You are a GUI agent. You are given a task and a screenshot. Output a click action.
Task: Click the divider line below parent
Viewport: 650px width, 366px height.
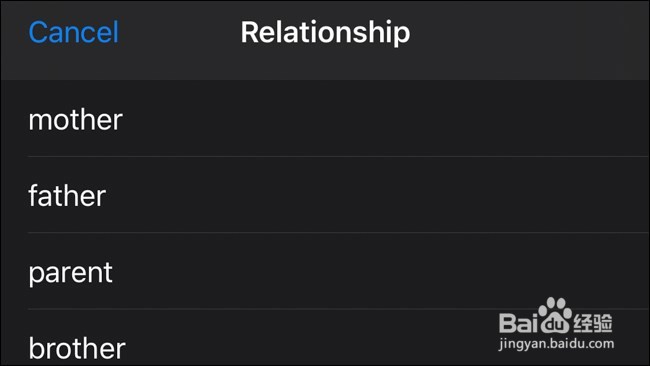click(x=338, y=309)
